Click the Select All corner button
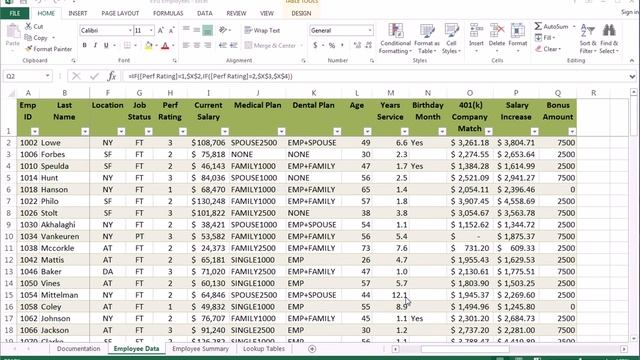 11,93
